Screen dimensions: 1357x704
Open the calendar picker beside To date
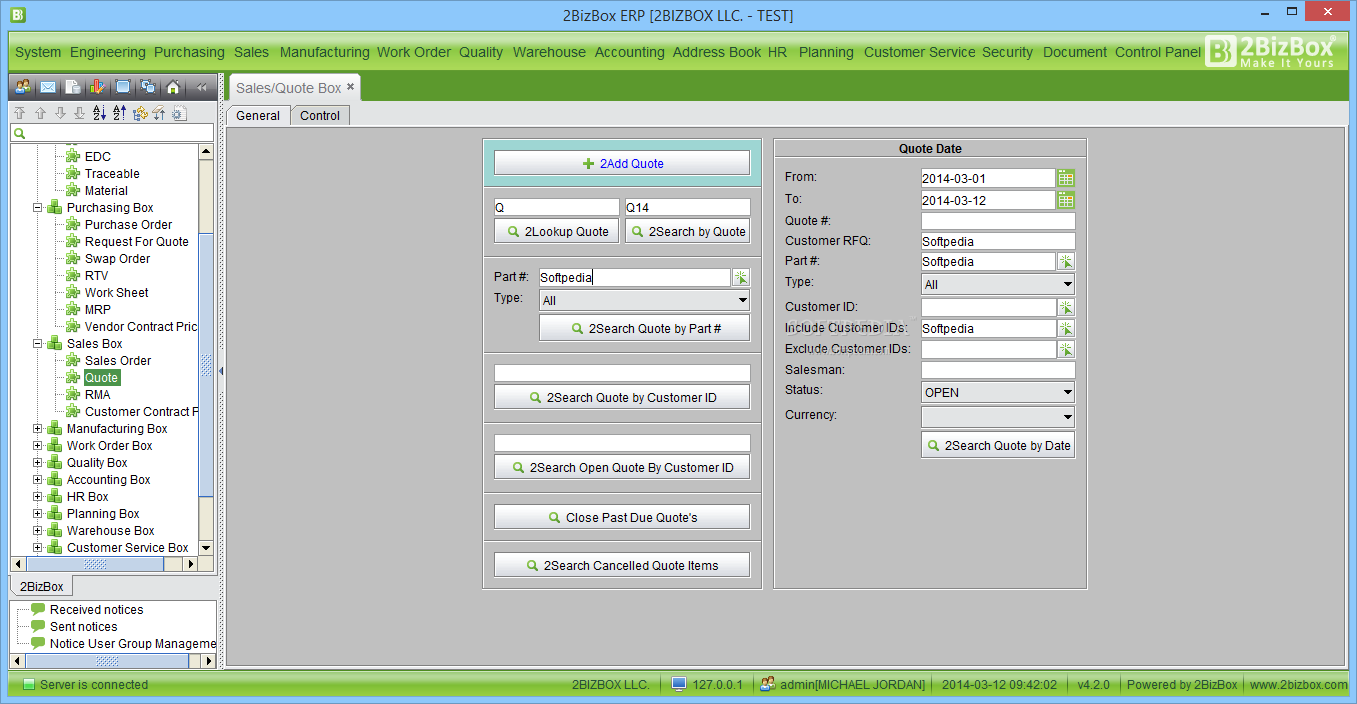[x=1066, y=200]
